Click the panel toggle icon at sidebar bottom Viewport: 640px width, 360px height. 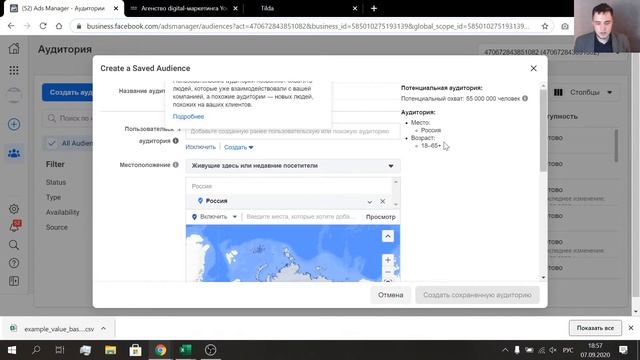point(14,281)
